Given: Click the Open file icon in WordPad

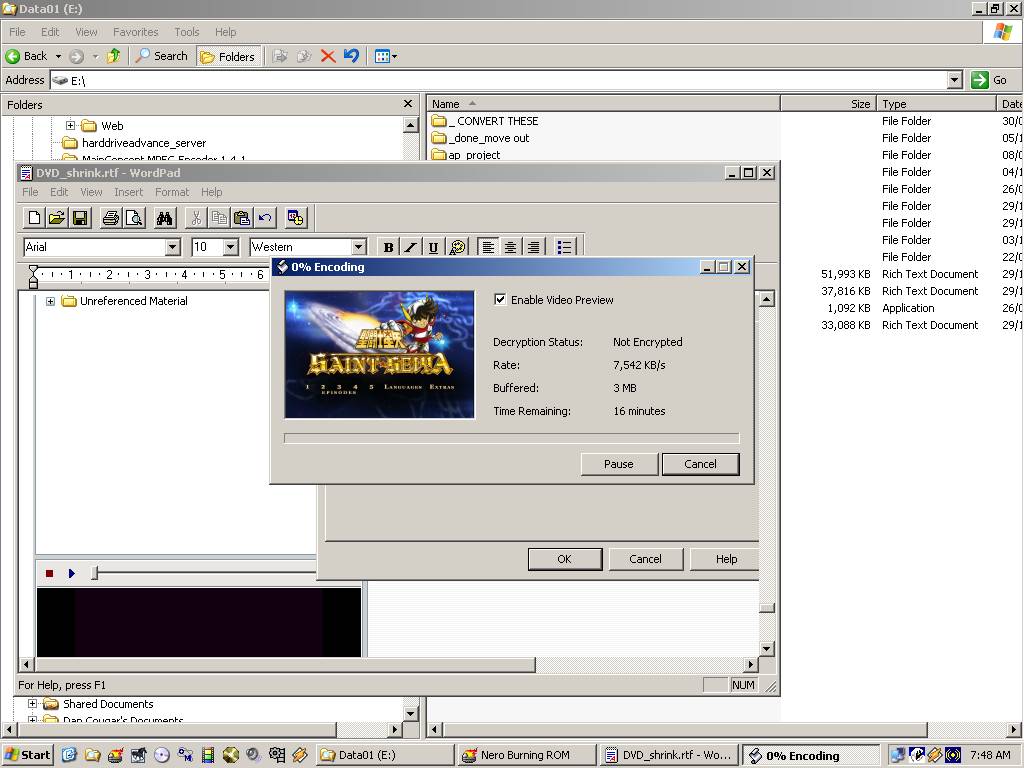Looking at the screenshot, I should tap(57, 217).
